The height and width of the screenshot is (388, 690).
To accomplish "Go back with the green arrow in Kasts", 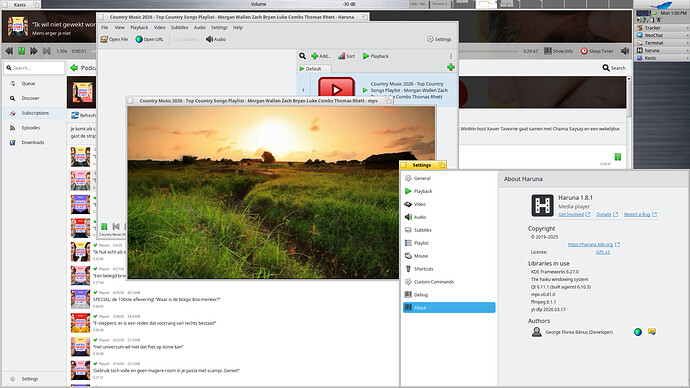I will 74,68.
